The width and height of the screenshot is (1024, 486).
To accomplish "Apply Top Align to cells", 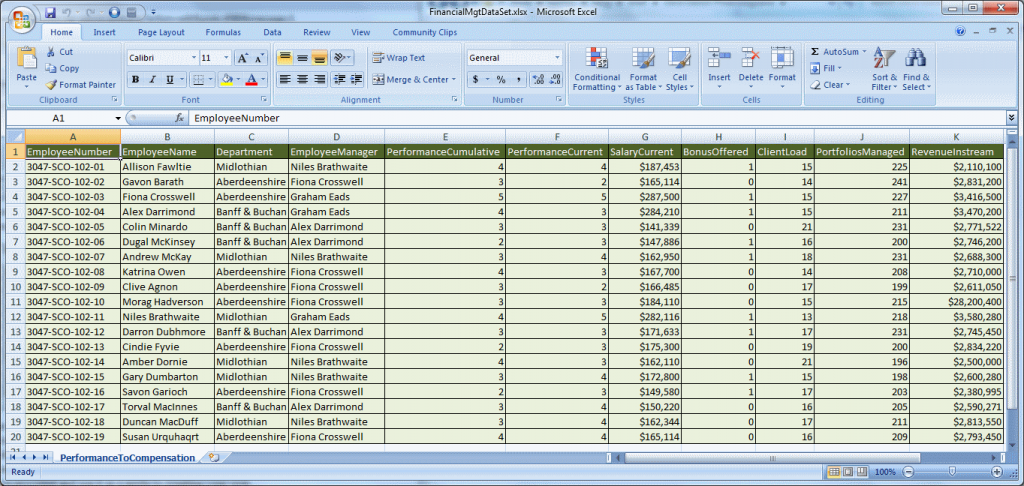I will point(285,58).
